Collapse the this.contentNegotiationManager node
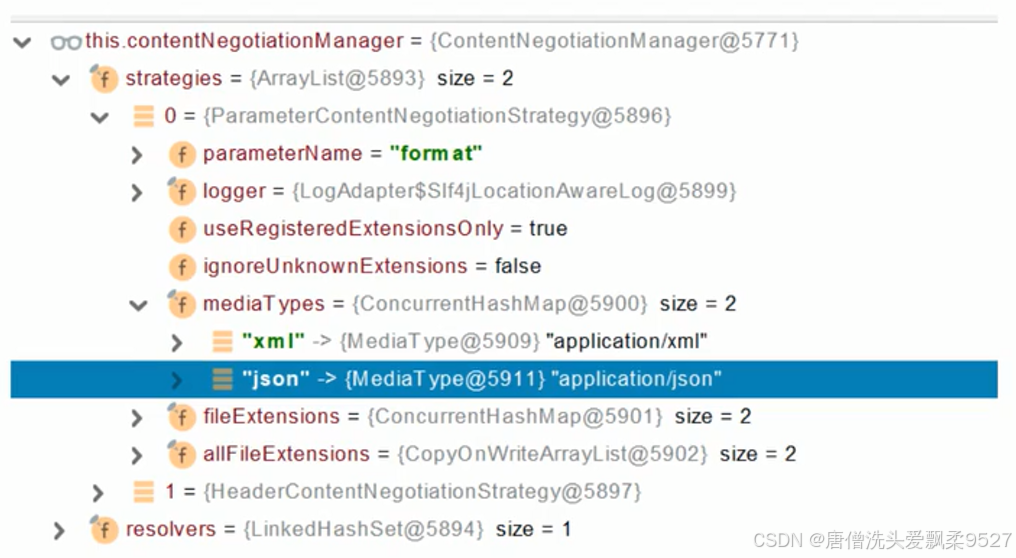Viewport: 1016px width, 558px height. (22, 43)
